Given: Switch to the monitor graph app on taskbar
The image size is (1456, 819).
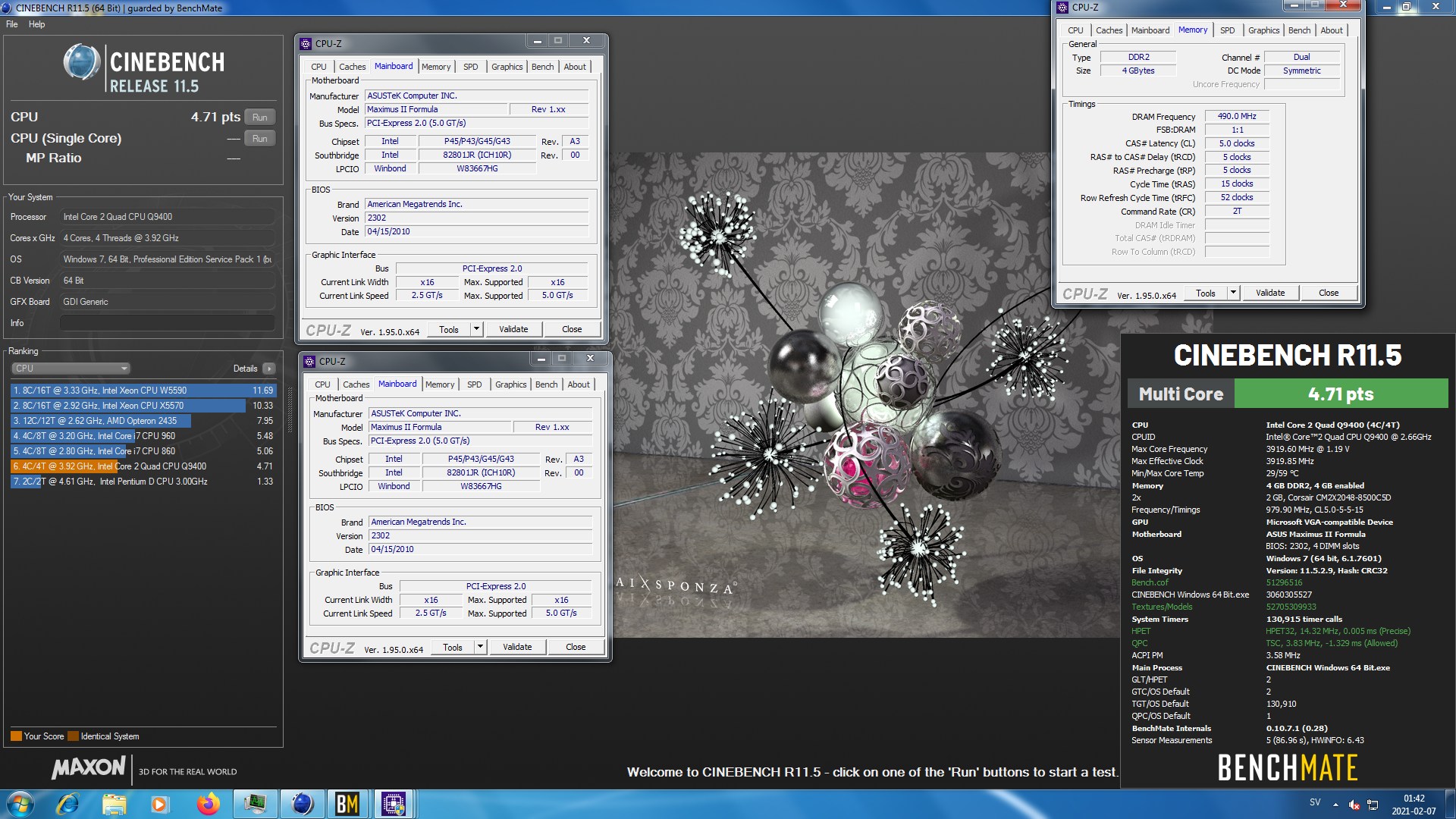Looking at the screenshot, I should click(255, 804).
